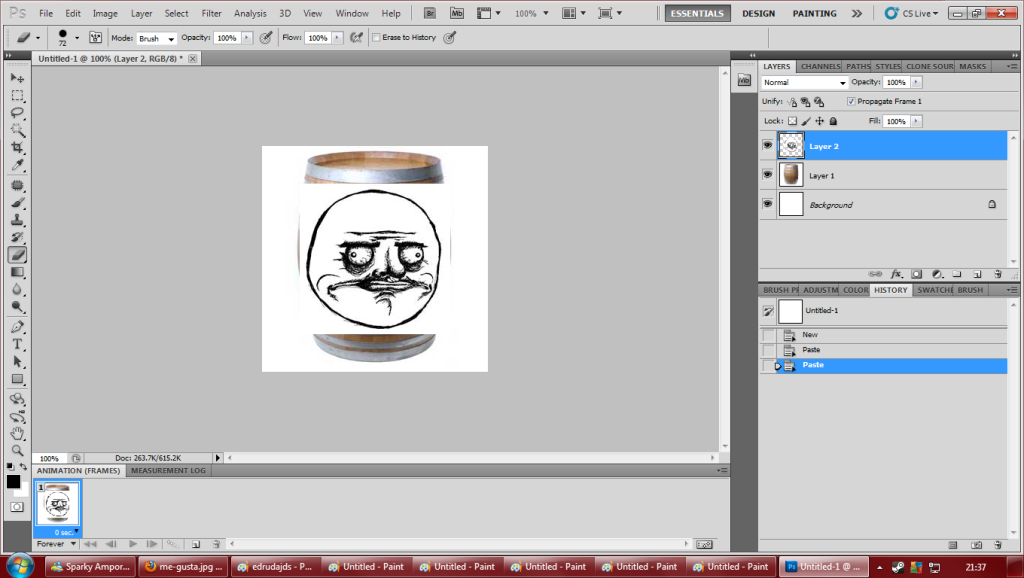This screenshot has height=578, width=1024.
Task: Enable the Erase to History checkbox
Action: 376,37
